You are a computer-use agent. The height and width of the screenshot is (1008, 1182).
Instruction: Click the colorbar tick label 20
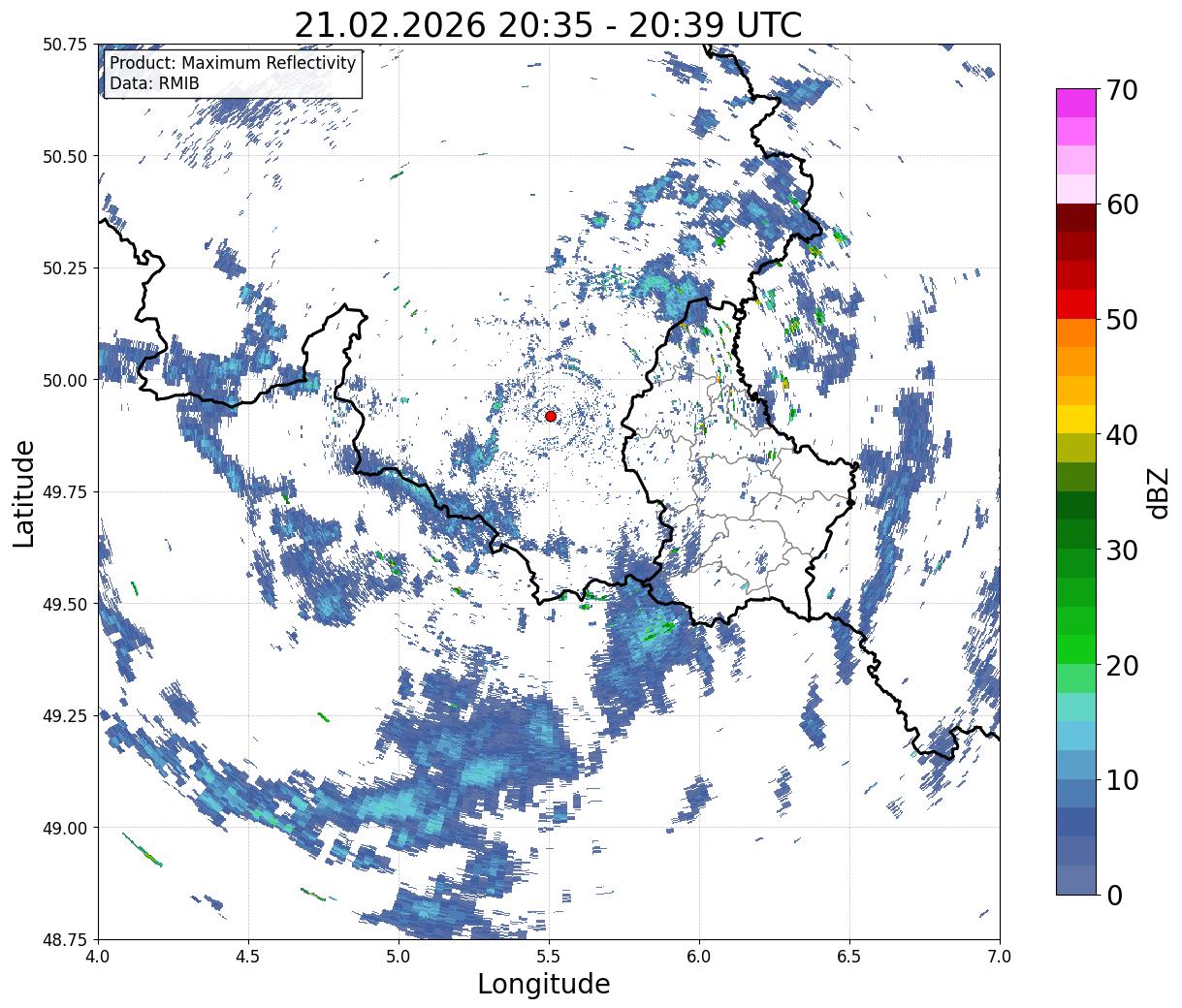tap(1120, 665)
